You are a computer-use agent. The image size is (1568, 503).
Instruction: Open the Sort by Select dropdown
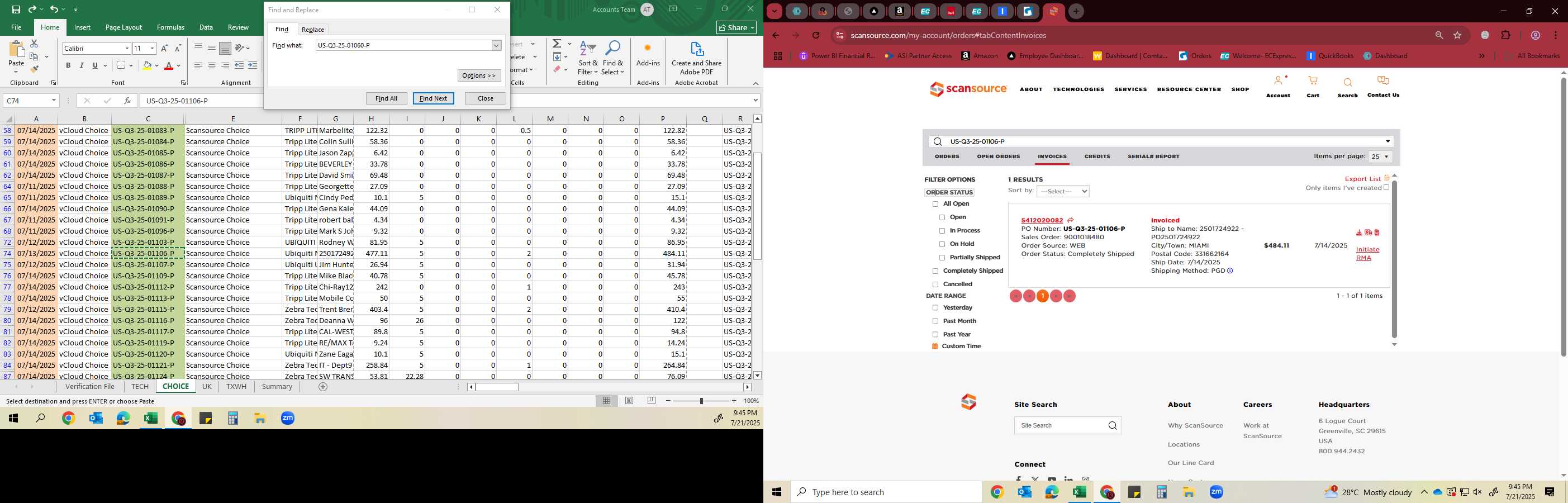point(1063,191)
